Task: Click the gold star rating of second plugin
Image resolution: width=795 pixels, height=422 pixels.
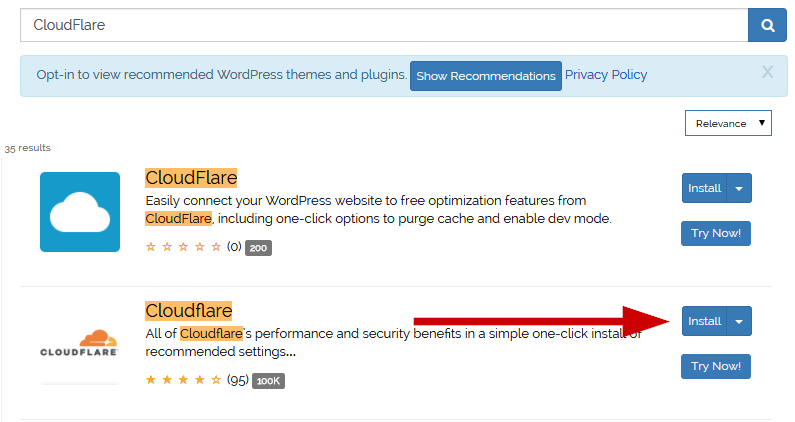Action: point(184,380)
